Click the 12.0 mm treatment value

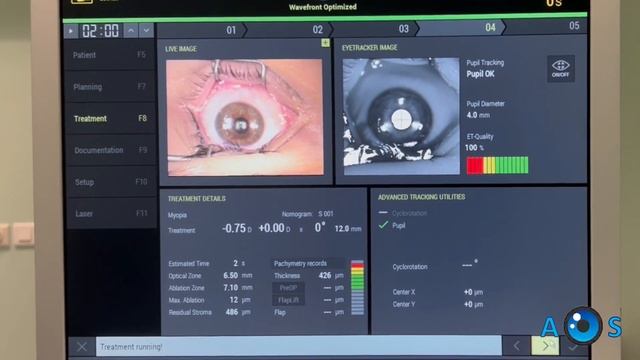[x=348, y=229]
